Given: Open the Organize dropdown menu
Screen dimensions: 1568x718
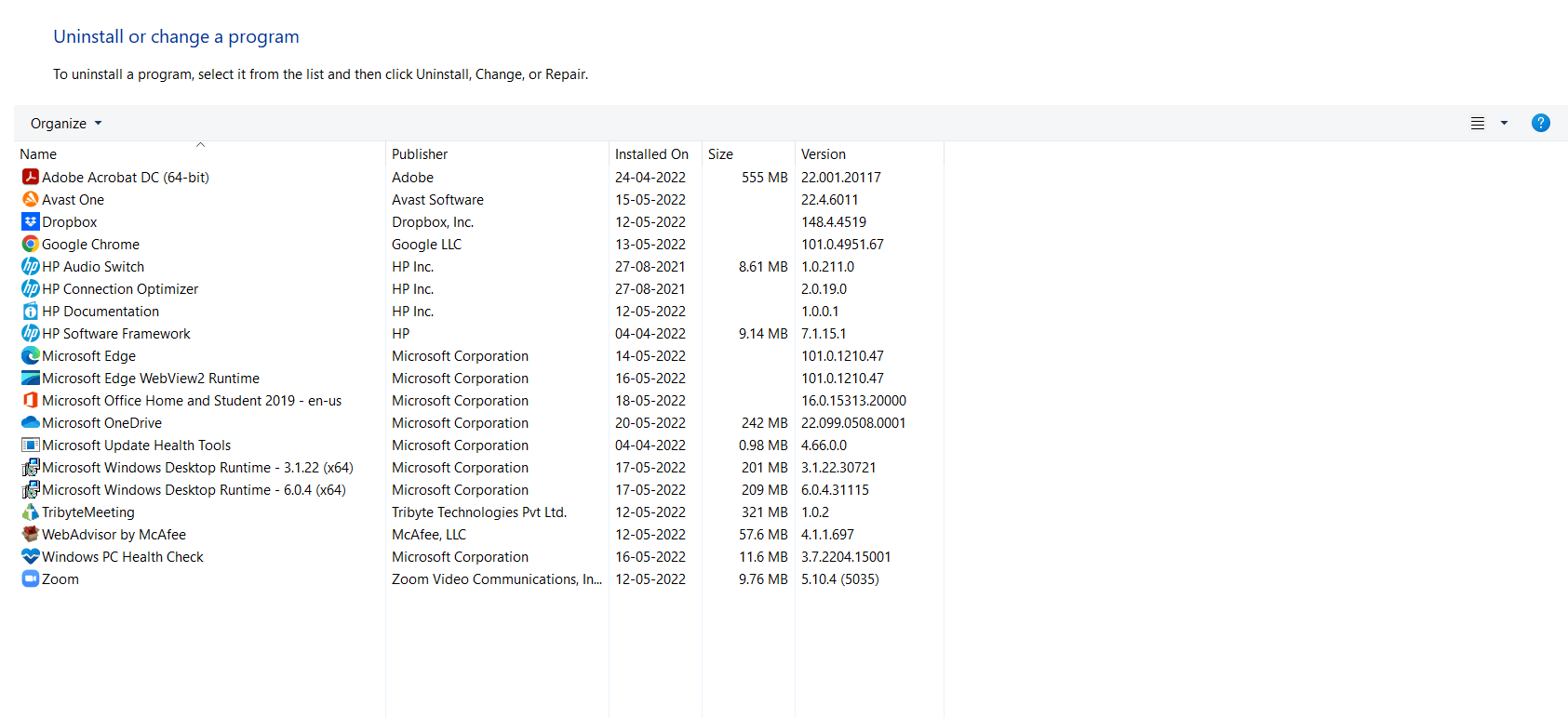Looking at the screenshot, I should point(66,123).
